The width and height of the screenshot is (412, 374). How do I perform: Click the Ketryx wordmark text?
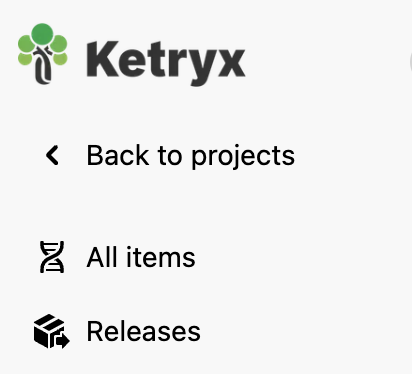[166, 63]
